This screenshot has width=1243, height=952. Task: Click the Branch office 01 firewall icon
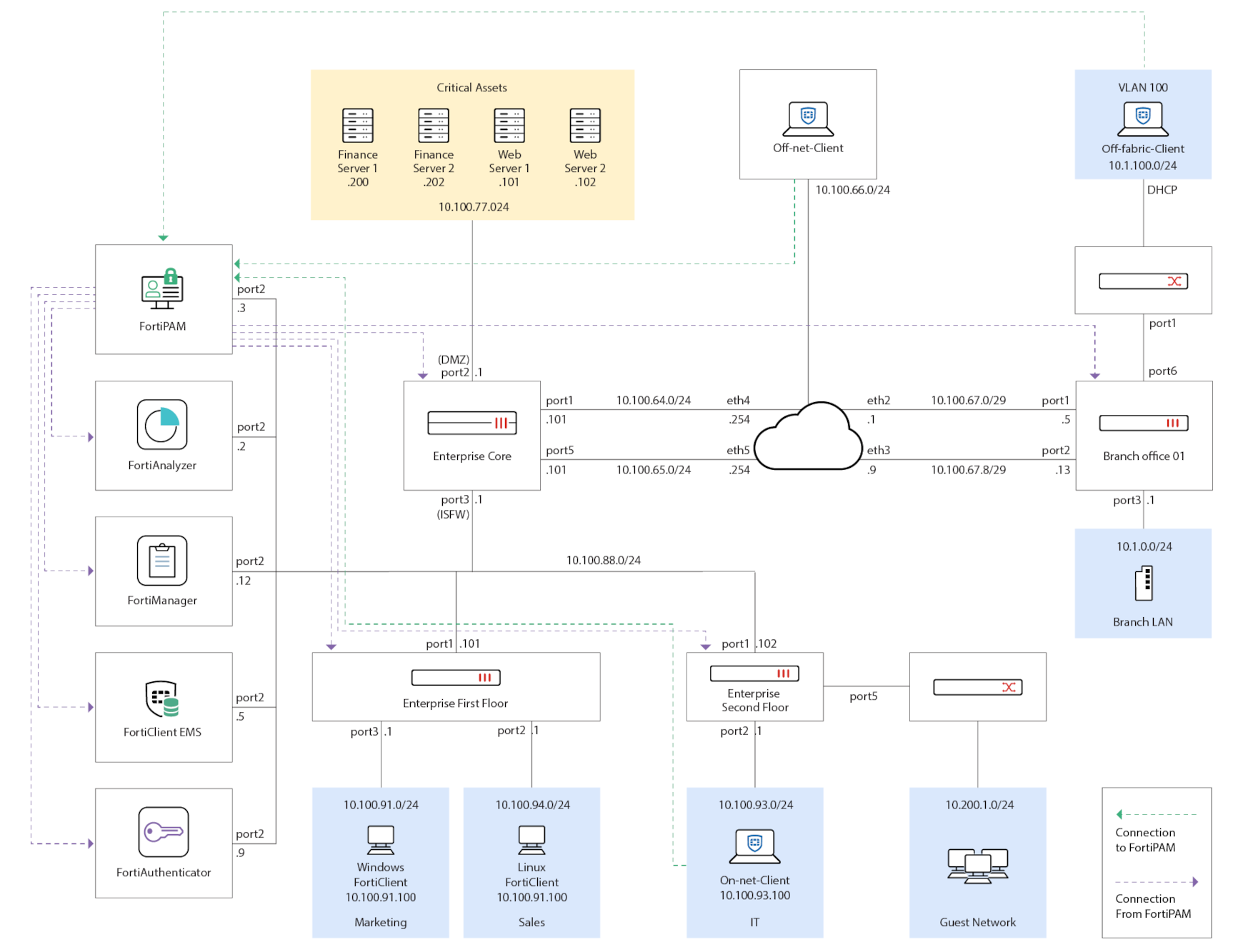pos(1143,423)
